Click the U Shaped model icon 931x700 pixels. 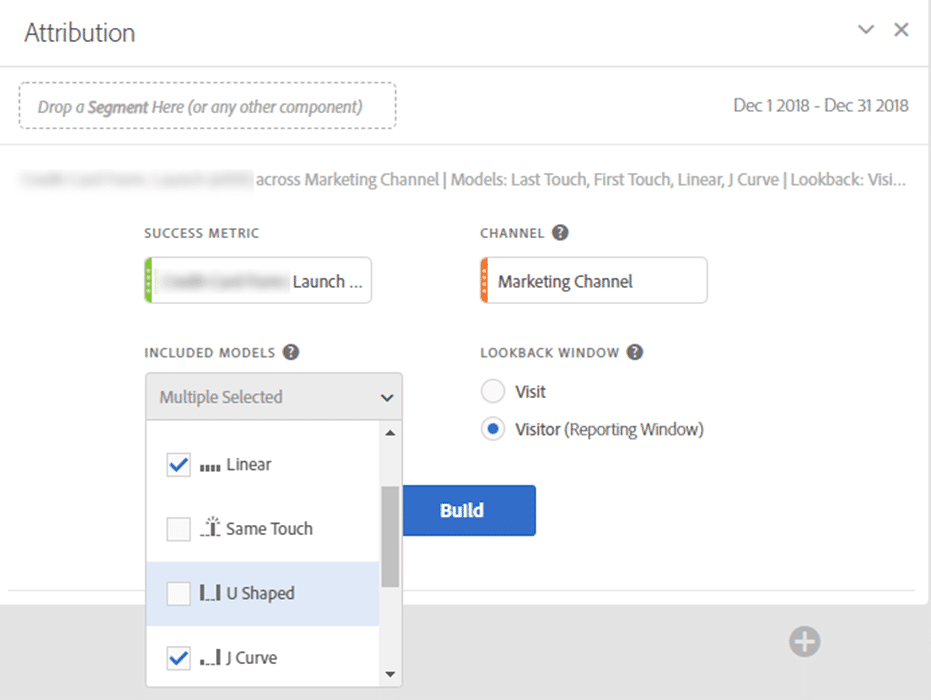click(209, 593)
